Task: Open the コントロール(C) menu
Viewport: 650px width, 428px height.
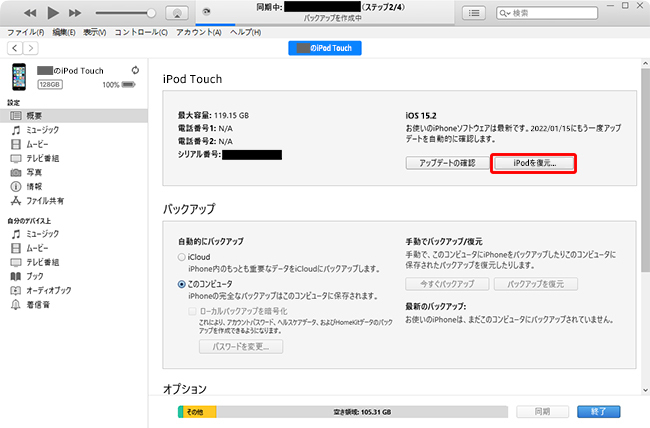Action: (141, 32)
